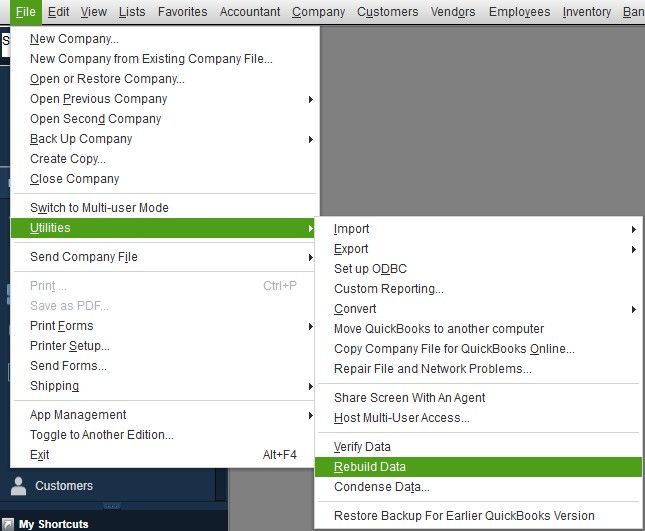Screen dimensions: 645x531
Task: Open Printer Setup from File menu
Action: tap(70, 346)
